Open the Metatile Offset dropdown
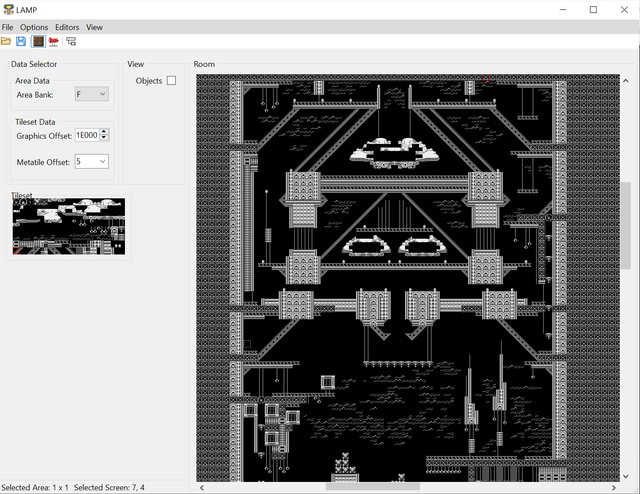 point(92,162)
